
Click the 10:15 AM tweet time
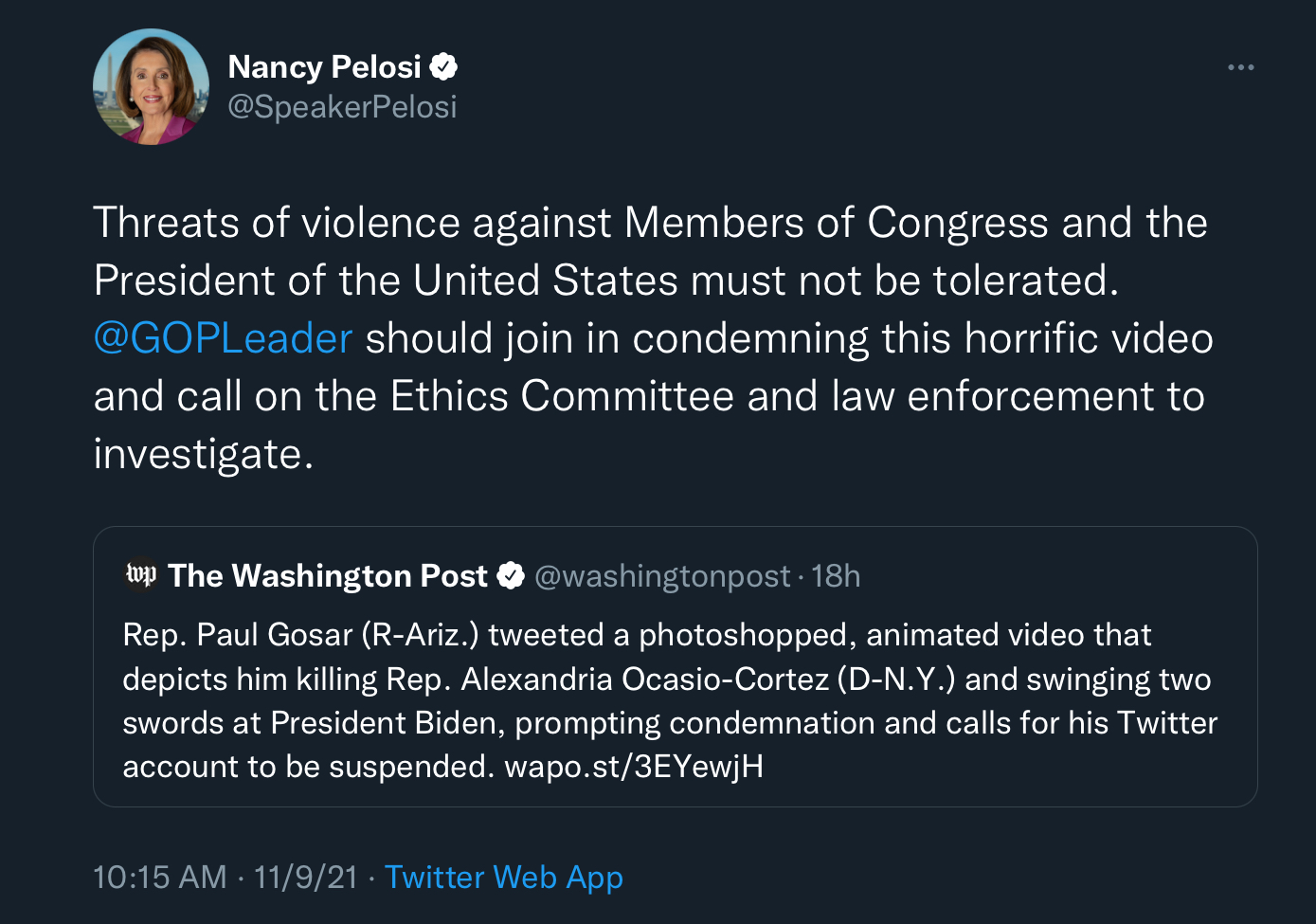coord(160,877)
